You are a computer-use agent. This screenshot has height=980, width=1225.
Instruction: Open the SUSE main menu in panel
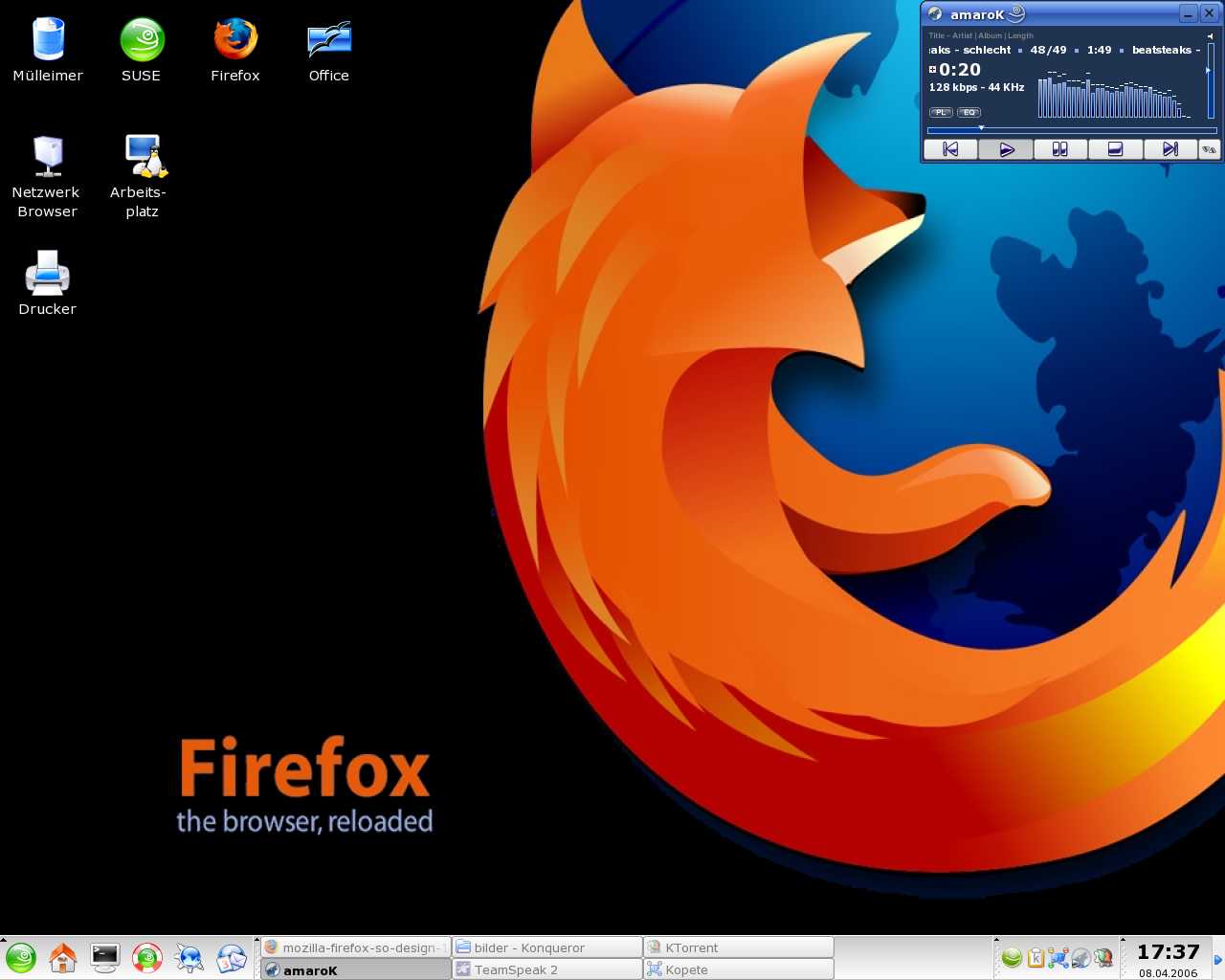21,958
